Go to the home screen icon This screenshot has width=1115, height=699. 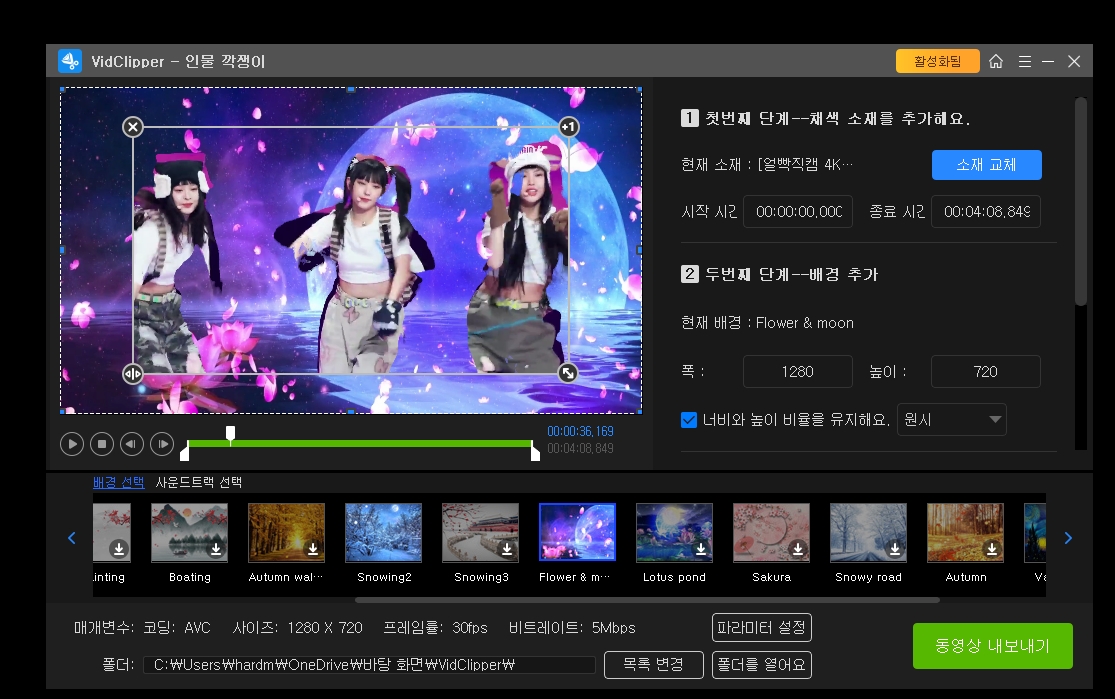[996, 61]
